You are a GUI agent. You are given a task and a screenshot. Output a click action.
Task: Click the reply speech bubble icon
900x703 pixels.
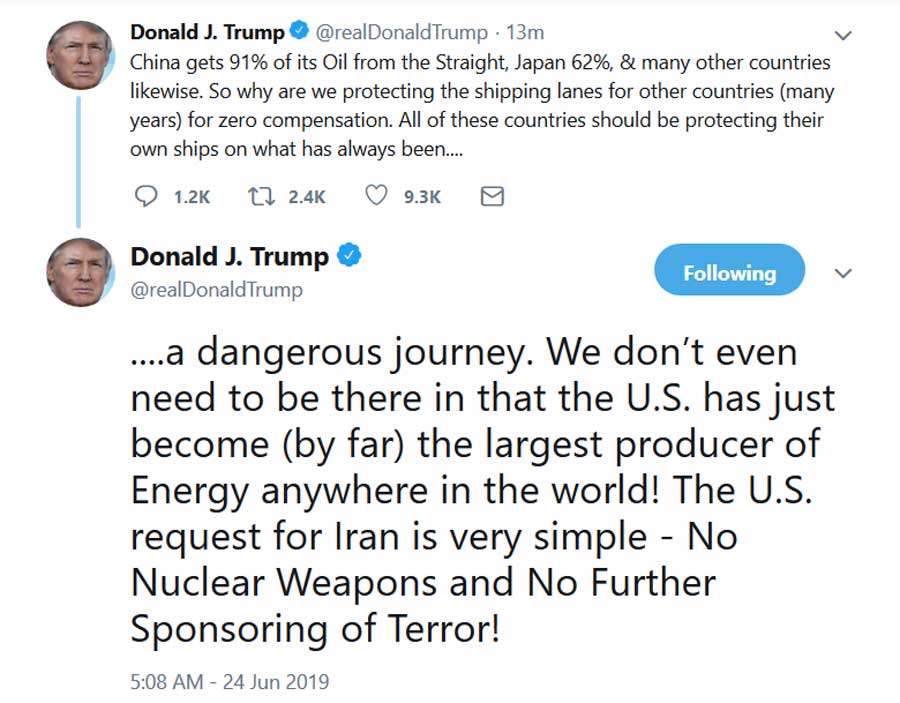pyautogui.click(x=146, y=197)
